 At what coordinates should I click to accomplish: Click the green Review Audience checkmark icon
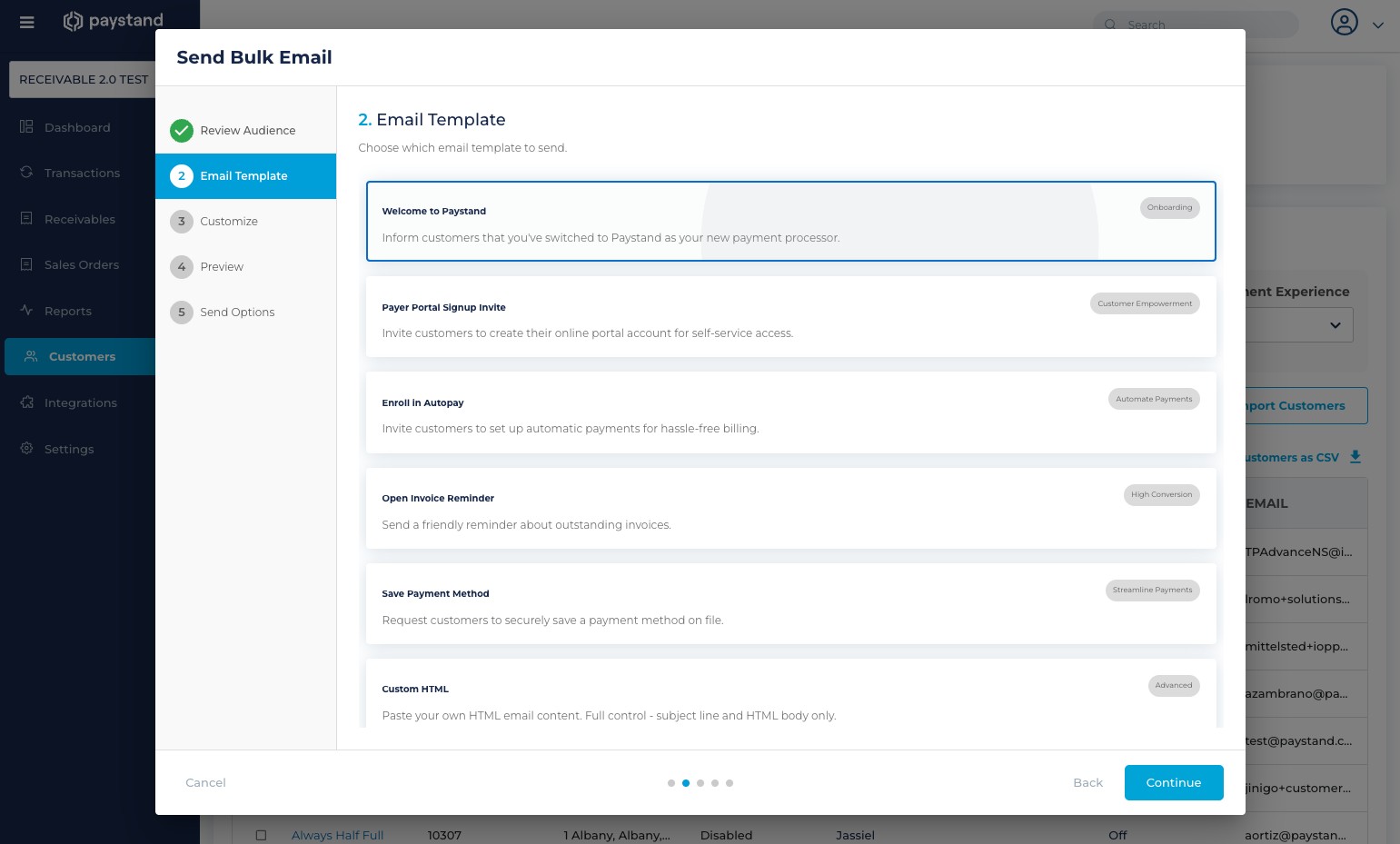click(182, 131)
